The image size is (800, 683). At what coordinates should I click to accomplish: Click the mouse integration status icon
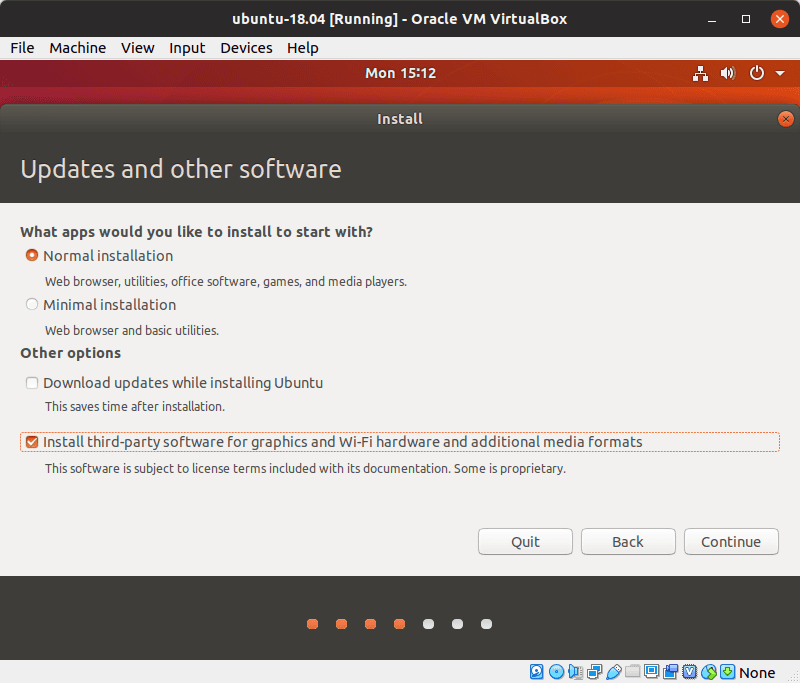click(709, 672)
